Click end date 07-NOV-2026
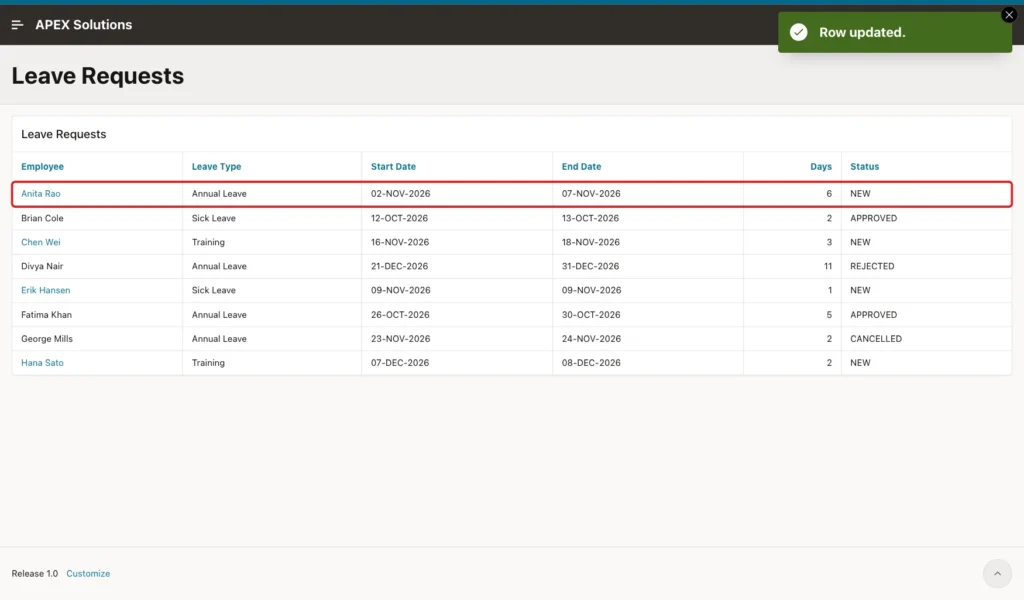This screenshot has height=600, width=1024. [591, 194]
